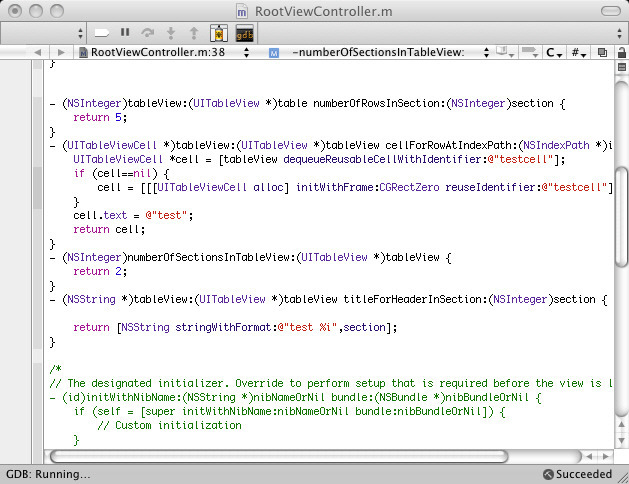Click the 'GDB: Running…' status text

pyautogui.click(x=48, y=474)
